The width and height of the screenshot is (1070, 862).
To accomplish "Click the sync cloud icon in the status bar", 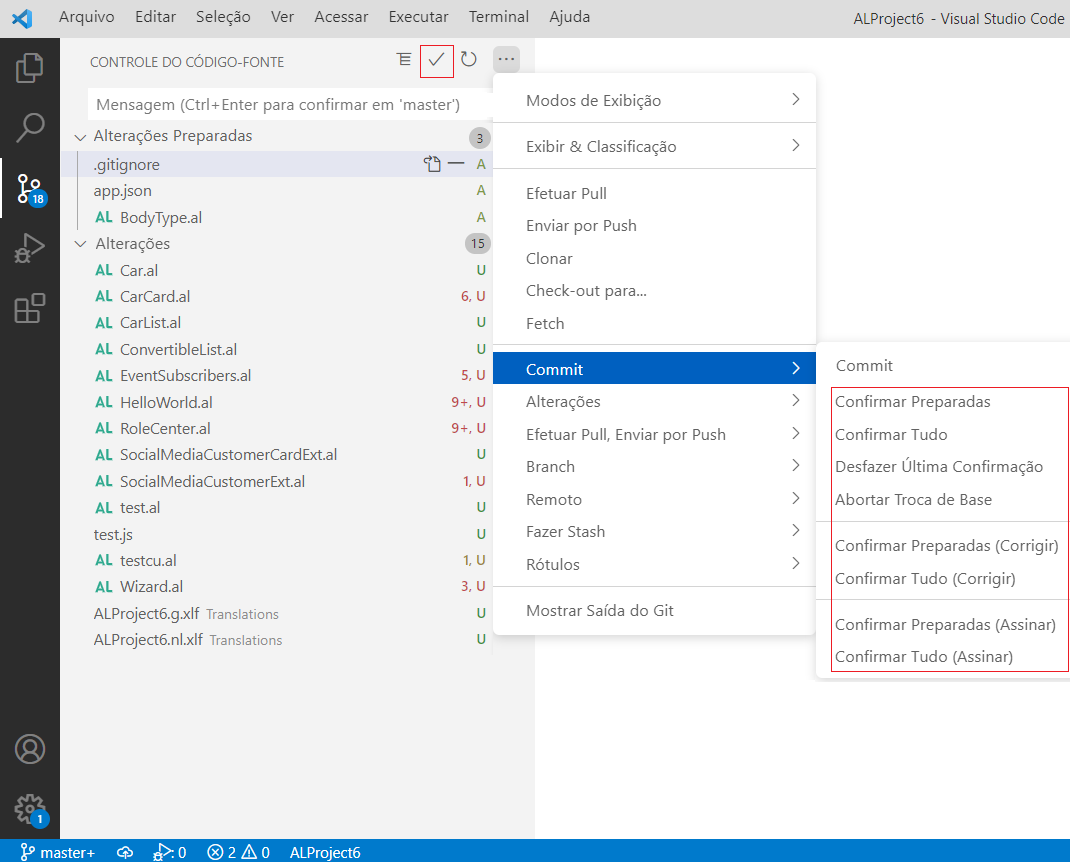I will (x=124, y=852).
